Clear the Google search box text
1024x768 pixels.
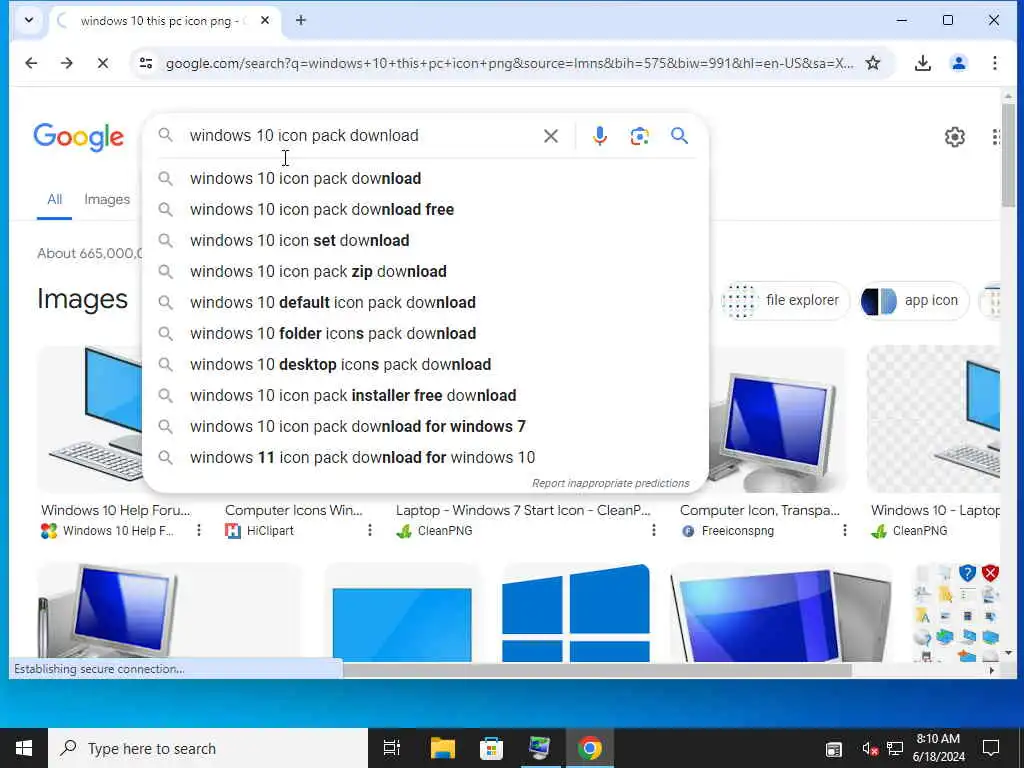[x=551, y=136]
